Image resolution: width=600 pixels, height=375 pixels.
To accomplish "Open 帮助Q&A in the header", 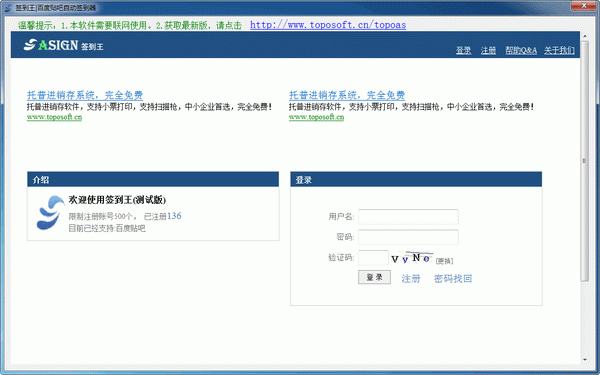I will pos(521,50).
